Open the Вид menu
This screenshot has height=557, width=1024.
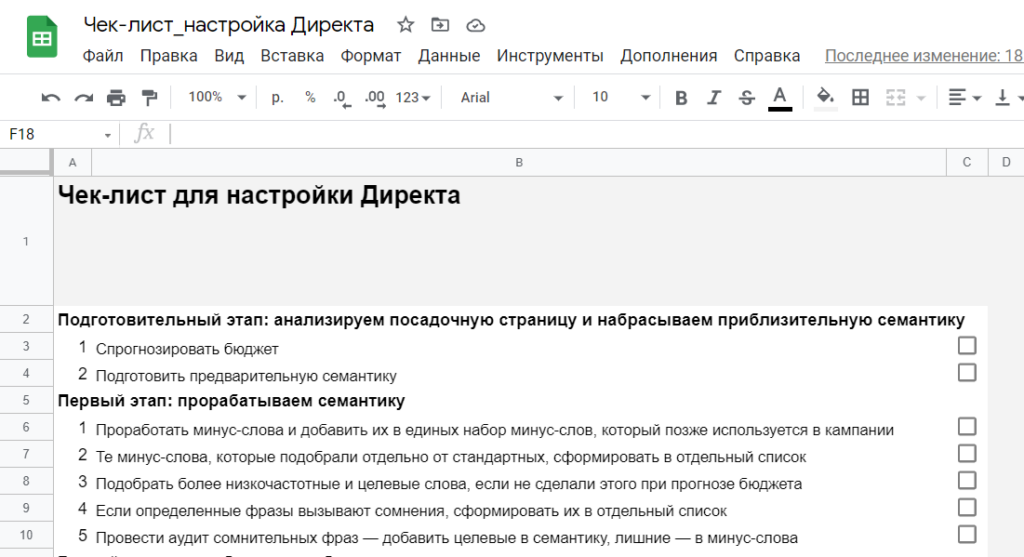point(229,56)
